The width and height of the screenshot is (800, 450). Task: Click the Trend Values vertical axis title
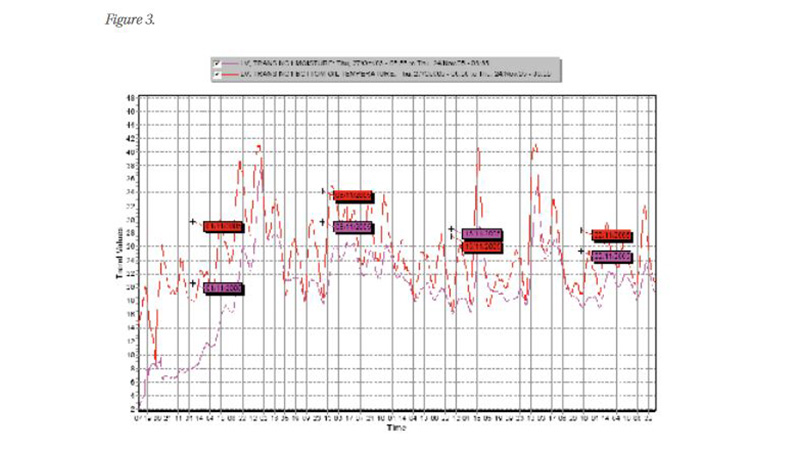point(117,251)
